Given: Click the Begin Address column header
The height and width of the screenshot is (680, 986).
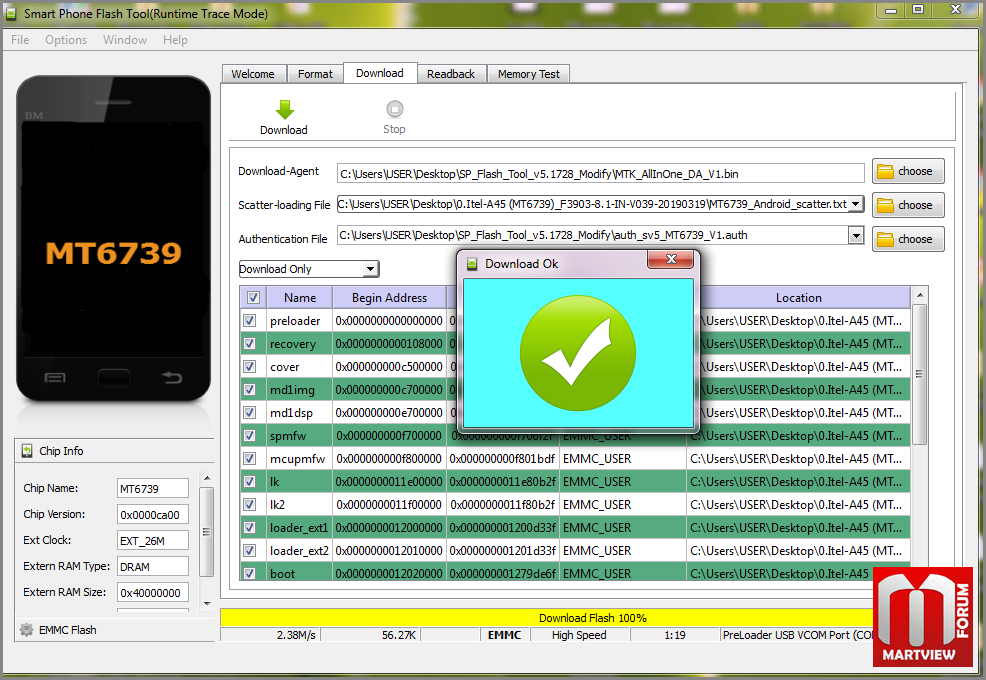Looking at the screenshot, I should coord(389,298).
